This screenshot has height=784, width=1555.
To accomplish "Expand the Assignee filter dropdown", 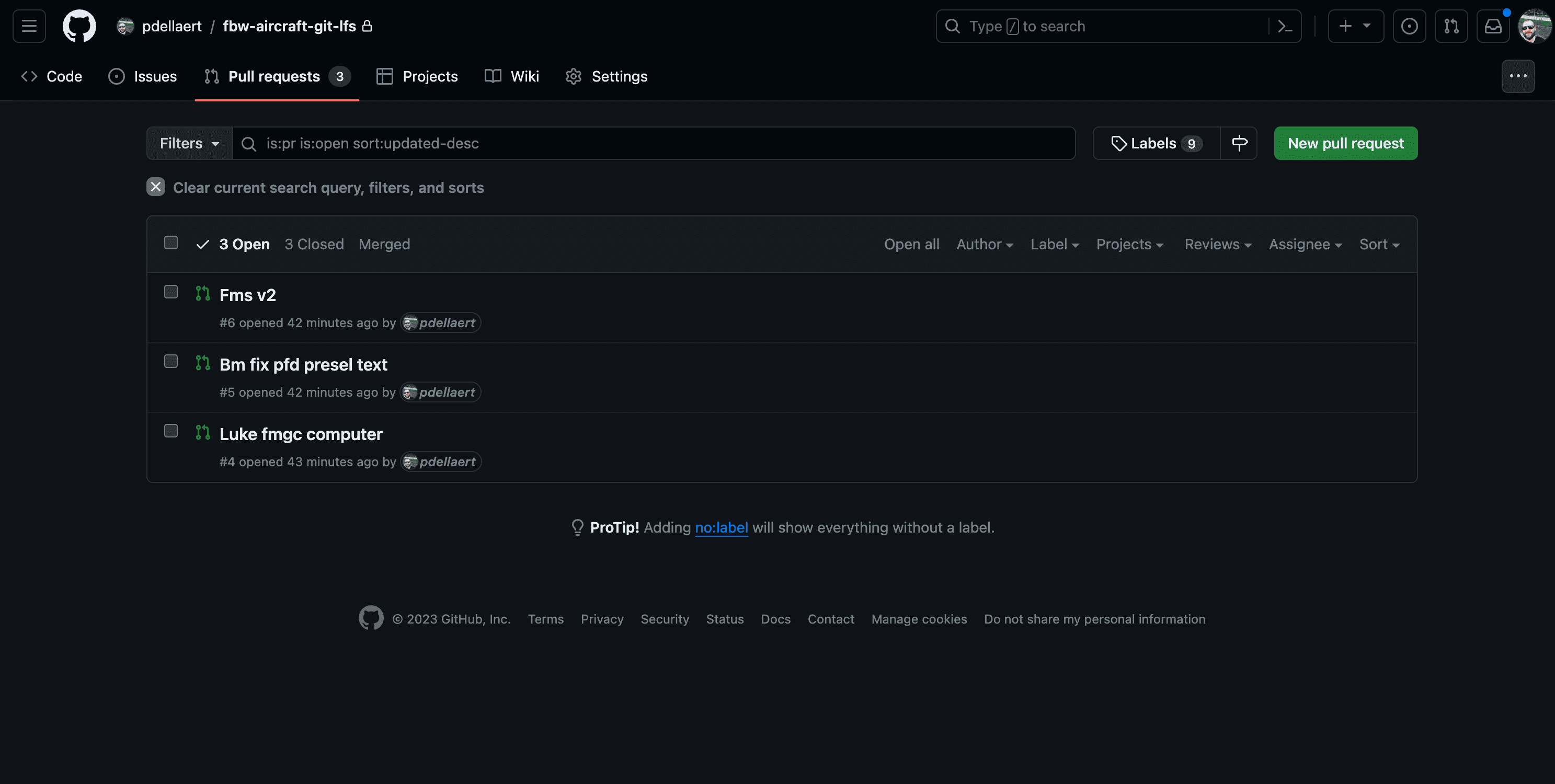I will click(x=1305, y=245).
